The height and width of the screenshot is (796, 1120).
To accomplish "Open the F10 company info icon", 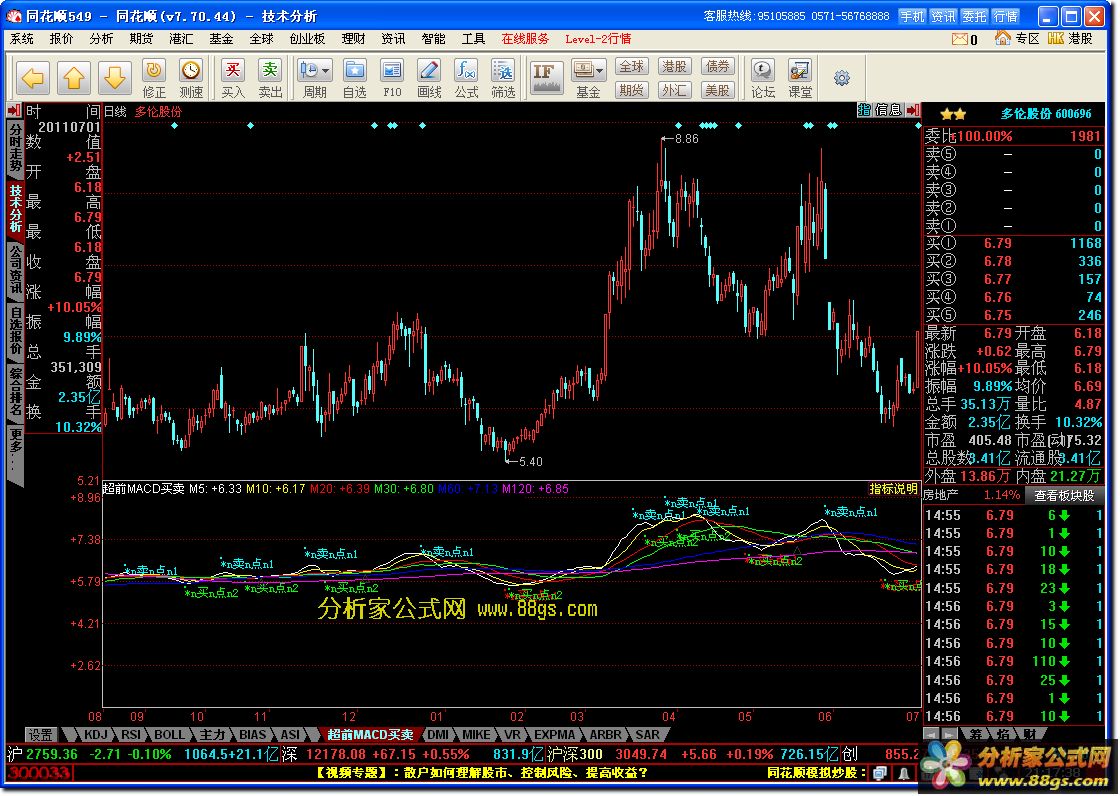I will (392, 78).
